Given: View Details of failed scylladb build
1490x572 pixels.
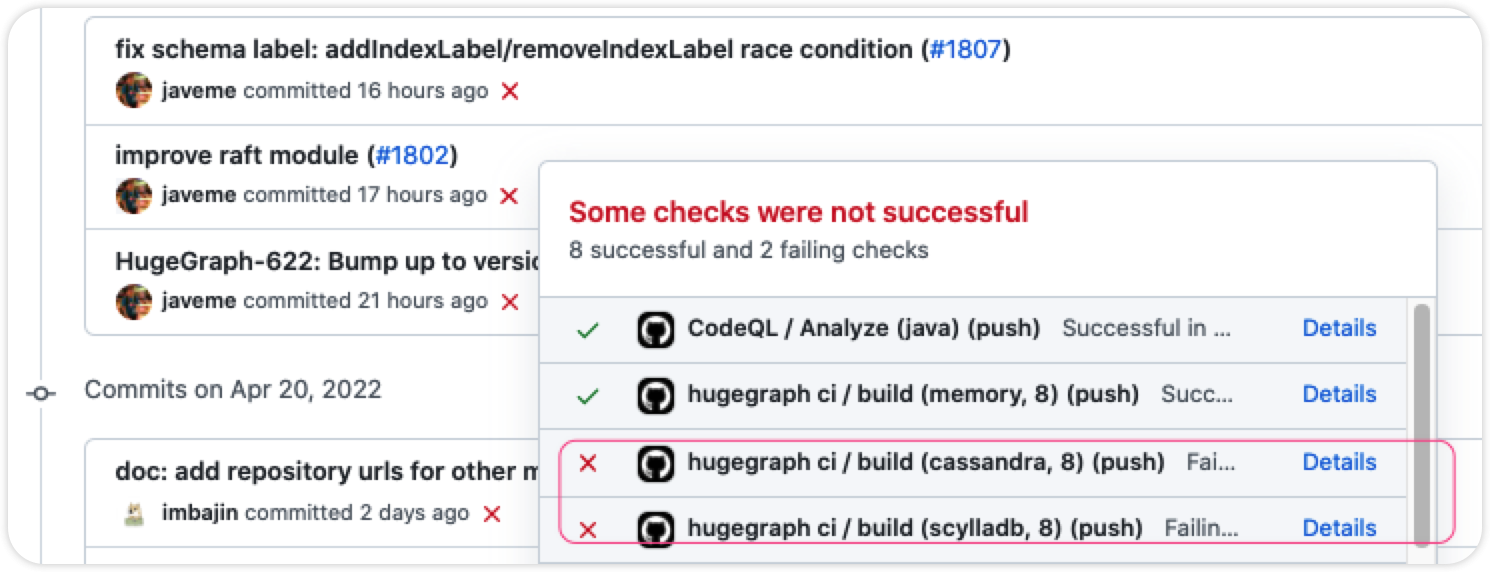Looking at the screenshot, I should point(1339,528).
